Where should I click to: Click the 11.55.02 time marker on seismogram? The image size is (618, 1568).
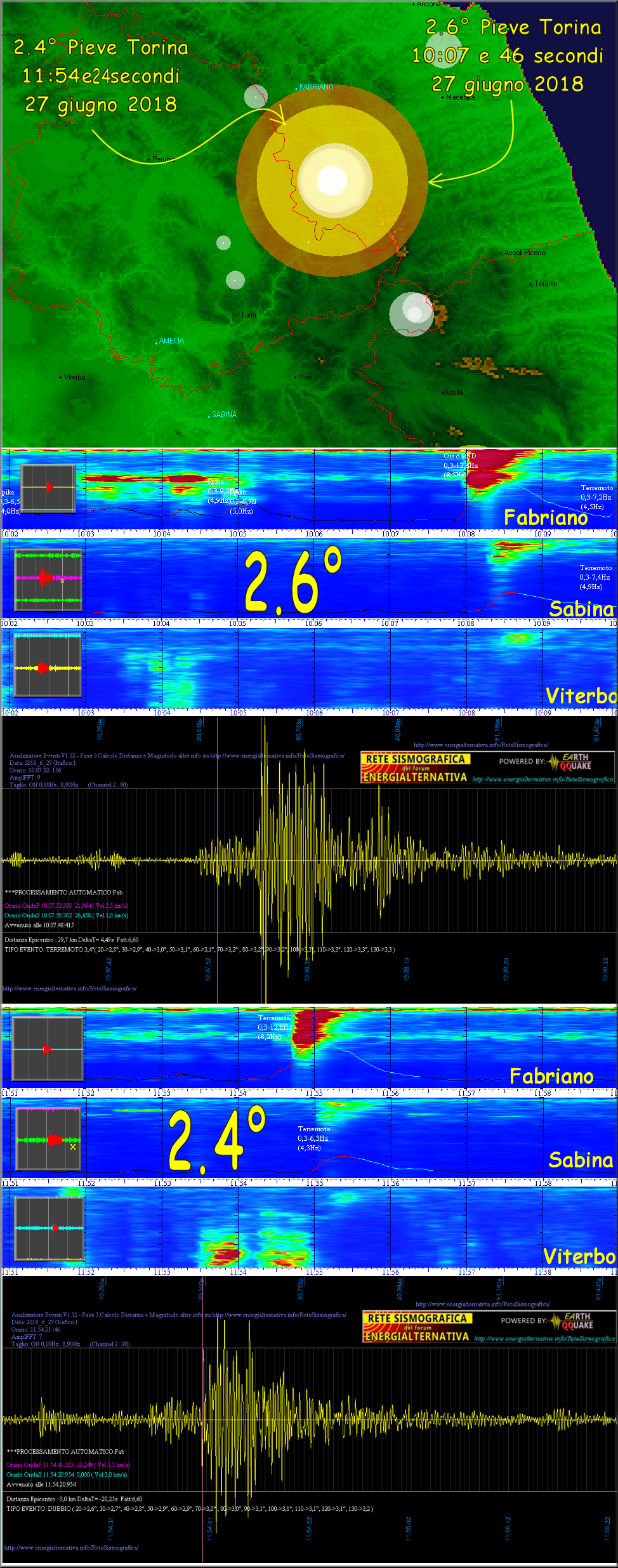pyautogui.click(x=409, y=1529)
